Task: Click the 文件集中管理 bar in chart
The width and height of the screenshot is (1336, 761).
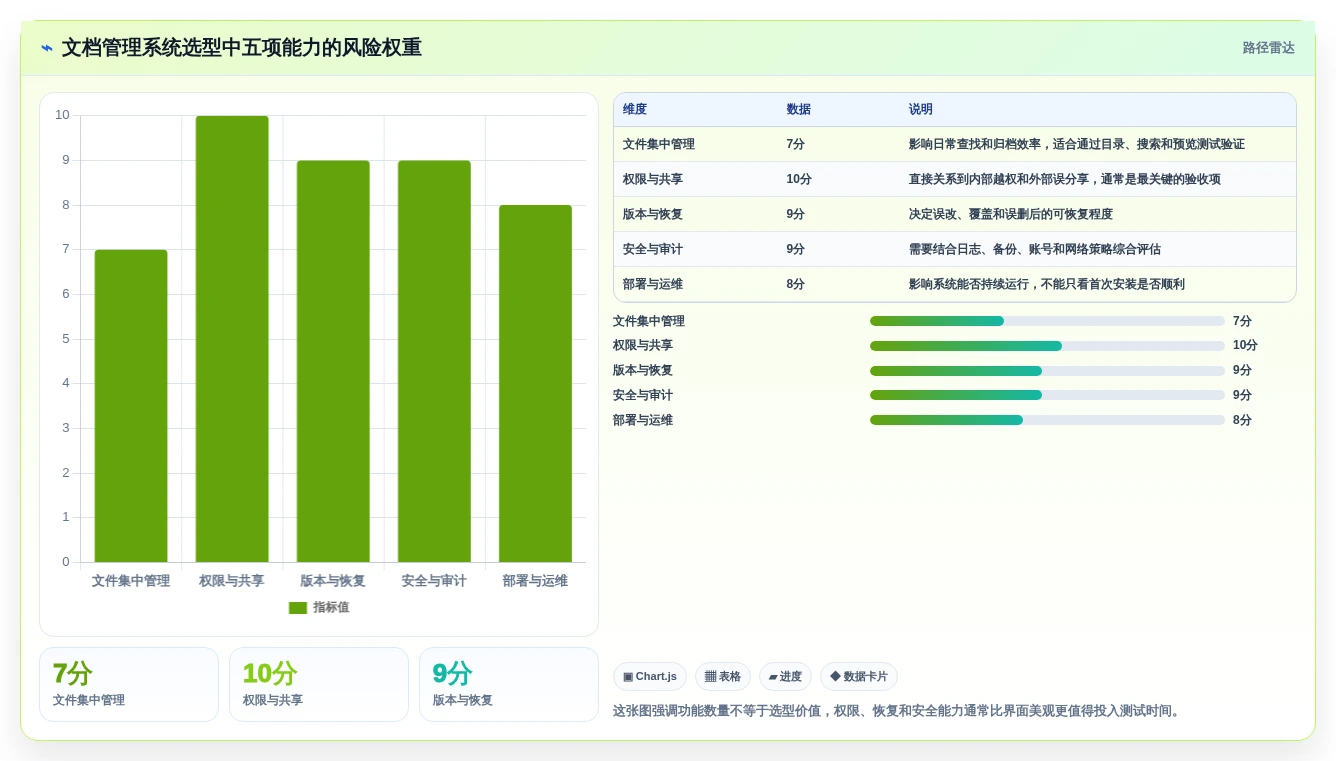Action: coord(131,406)
